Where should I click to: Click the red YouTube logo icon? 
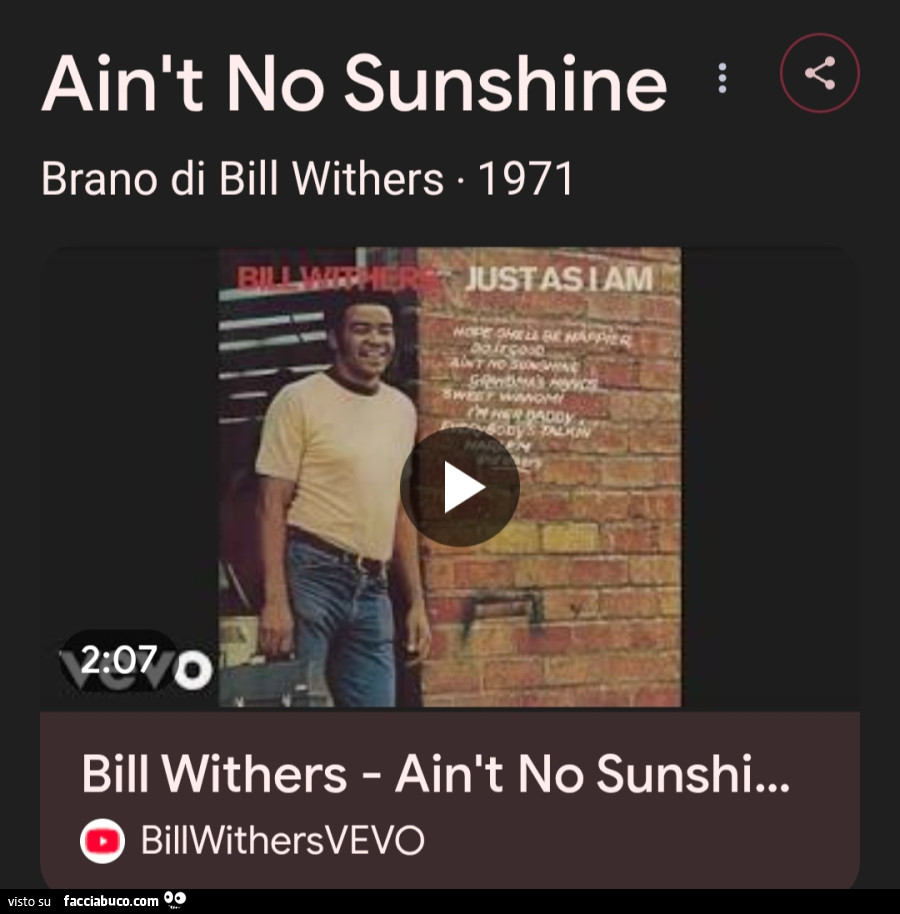[102, 841]
